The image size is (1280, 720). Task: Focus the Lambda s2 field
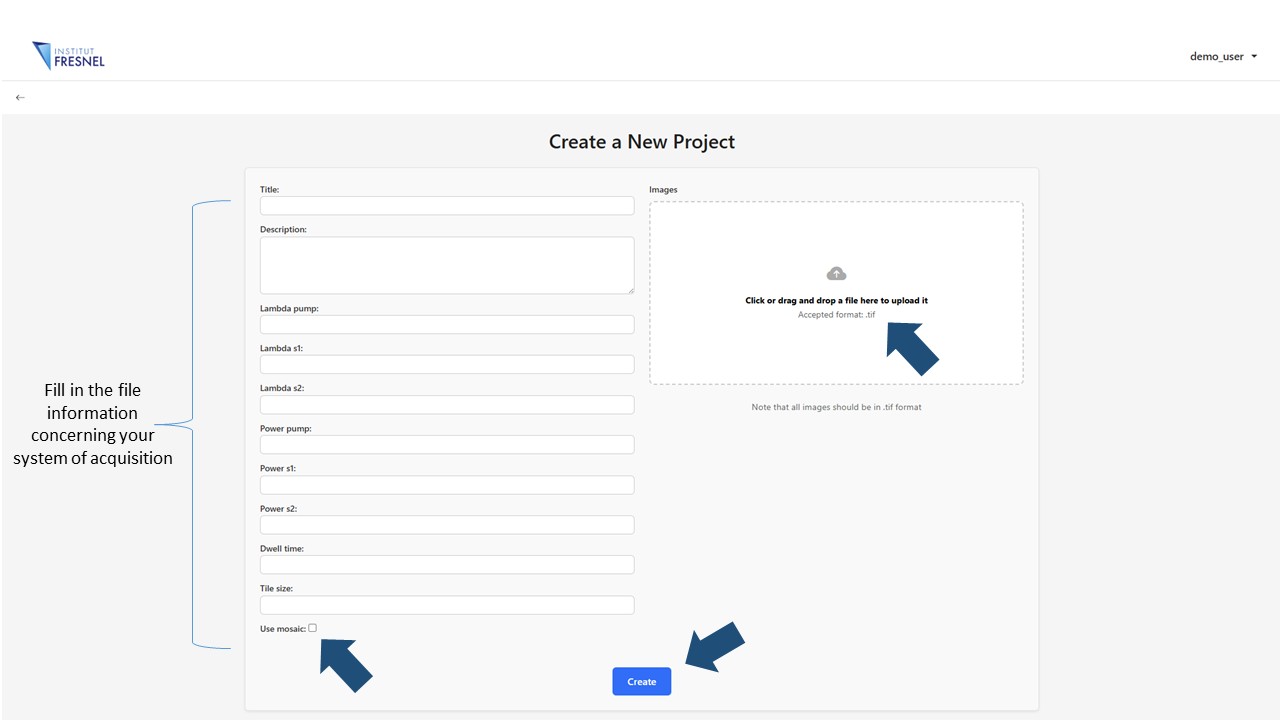[447, 404]
